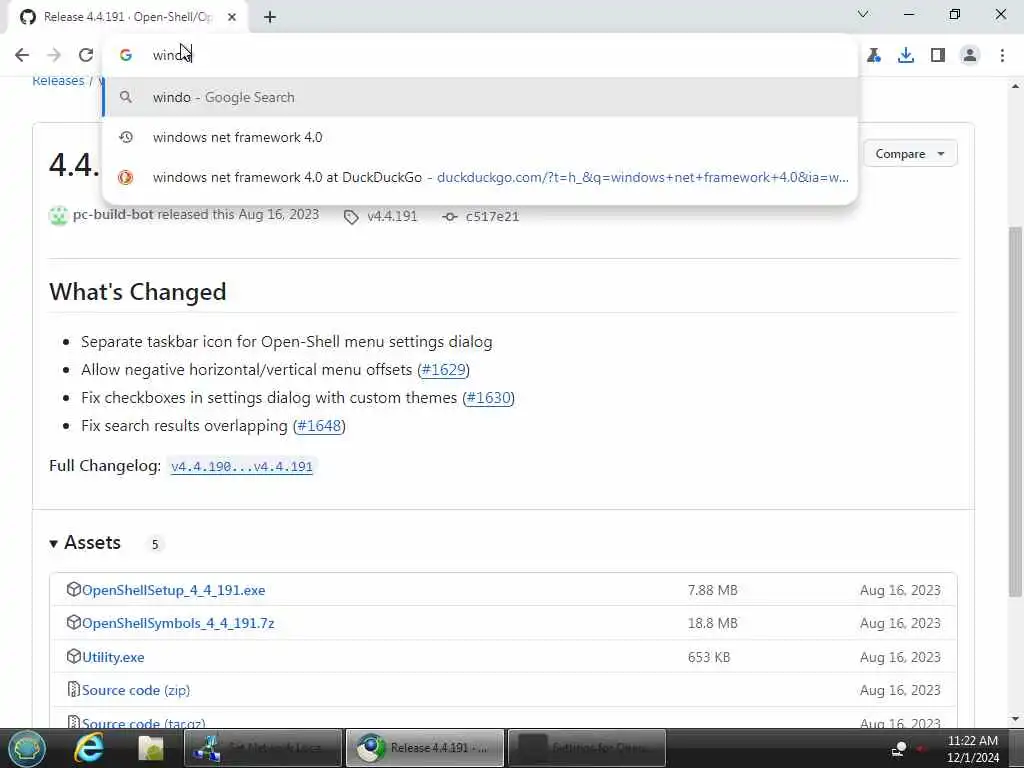Select the DuckDuckGo windows net framework suggestion
Viewport: 1024px width, 768px height.
coord(480,177)
